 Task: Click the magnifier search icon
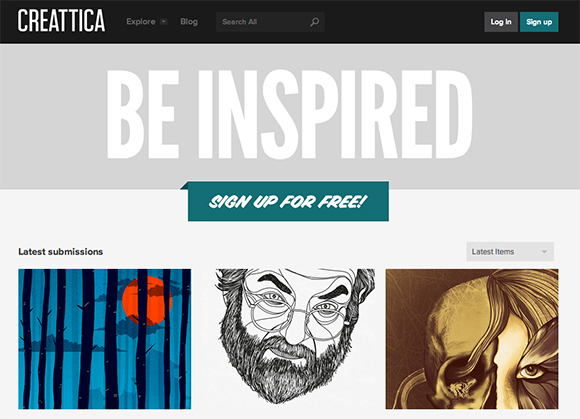[314, 22]
